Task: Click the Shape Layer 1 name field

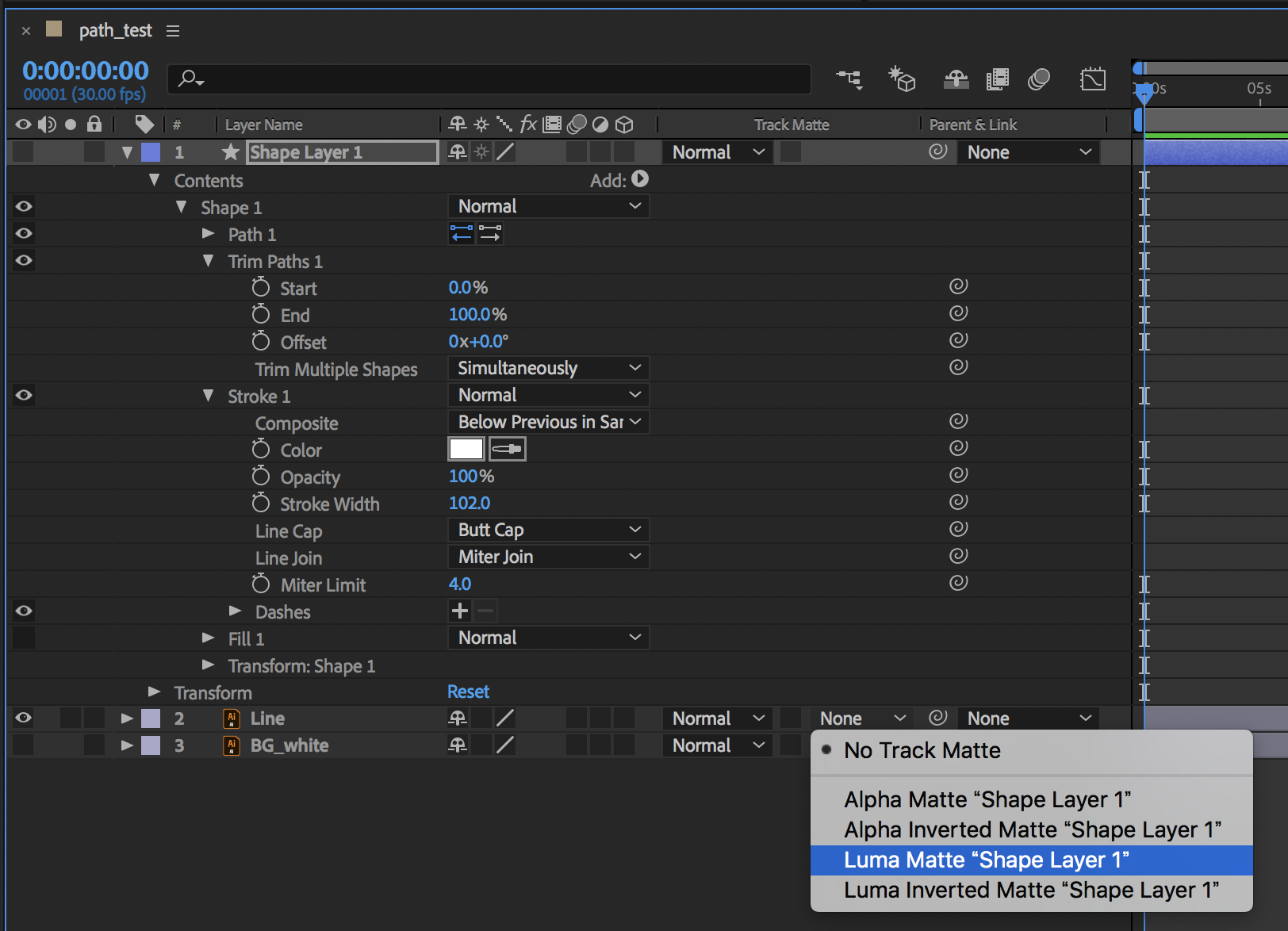Action: pyautogui.click(x=343, y=152)
